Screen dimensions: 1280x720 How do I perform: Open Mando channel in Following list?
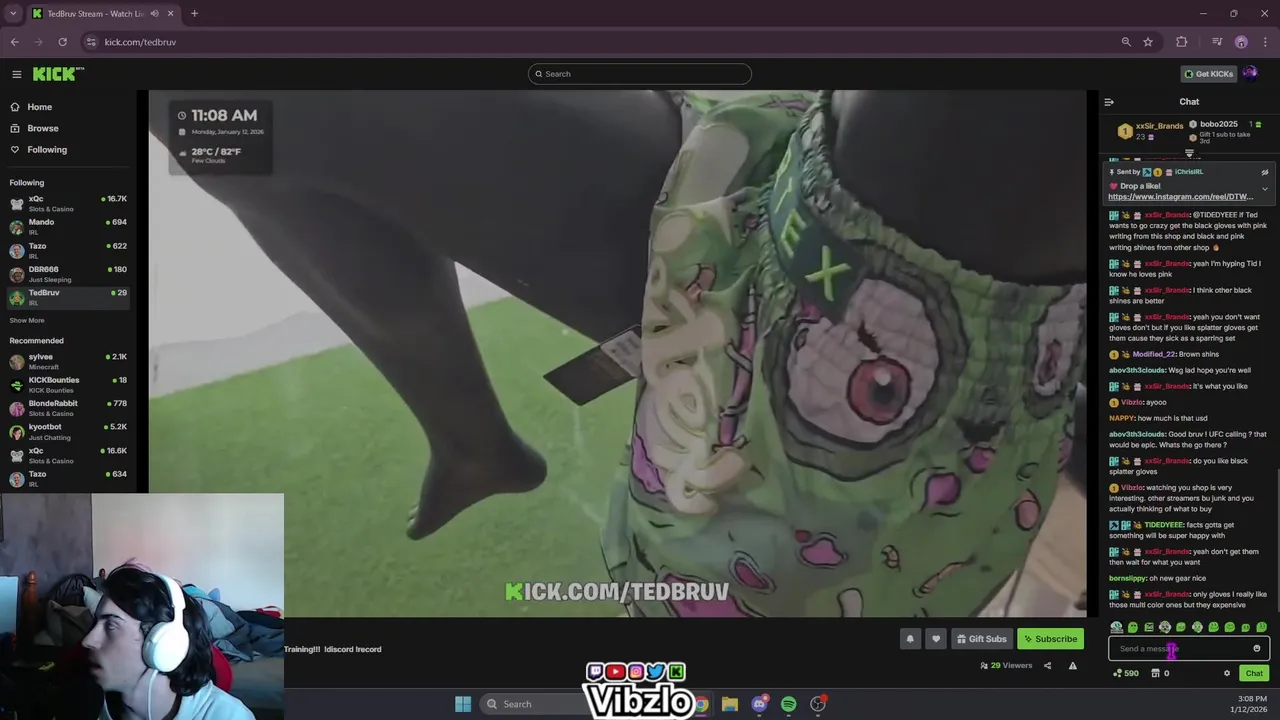tap(68, 226)
